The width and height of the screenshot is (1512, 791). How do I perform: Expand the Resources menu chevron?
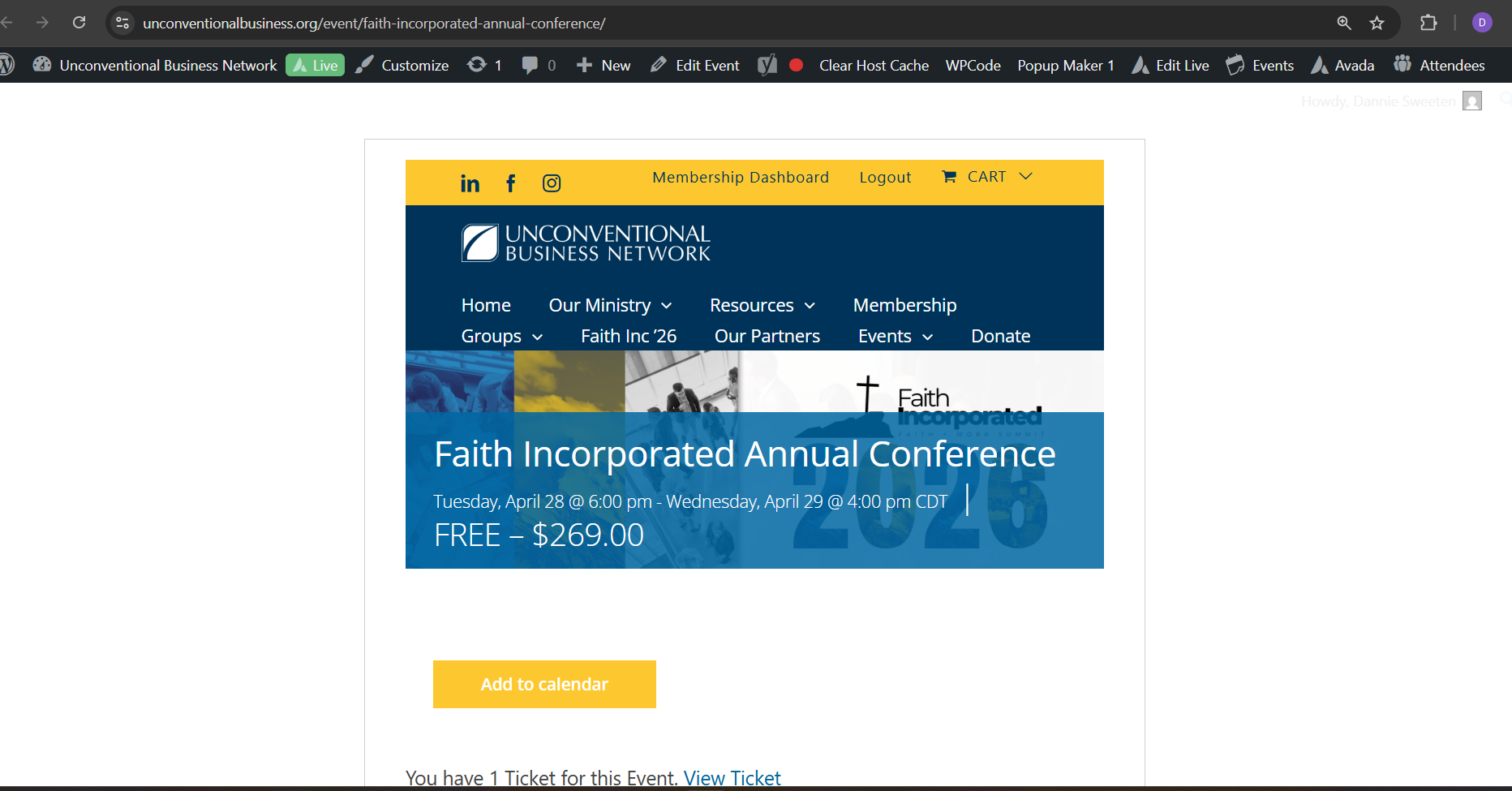pyautogui.click(x=810, y=306)
